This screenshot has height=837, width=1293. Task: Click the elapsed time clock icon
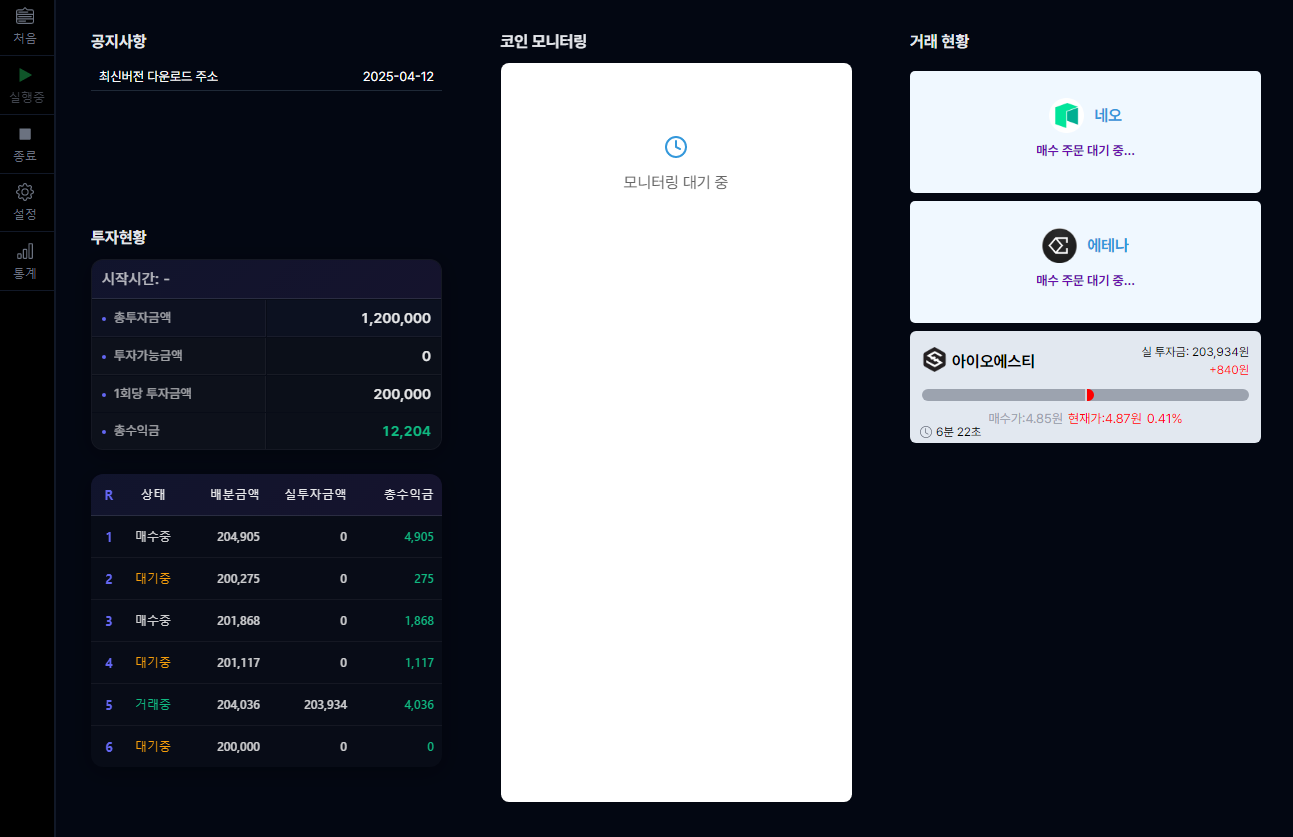click(x=926, y=432)
